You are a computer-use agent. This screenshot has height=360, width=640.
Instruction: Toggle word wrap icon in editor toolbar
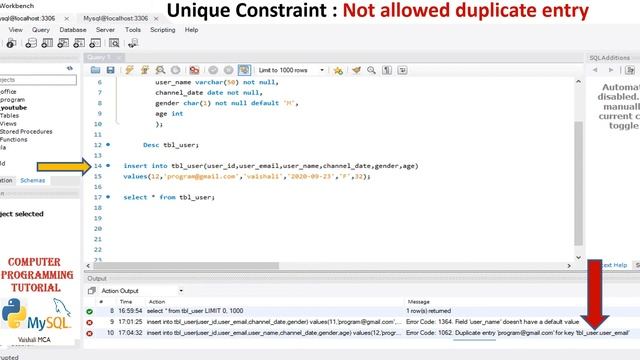pyautogui.click(x=402, y=70)
